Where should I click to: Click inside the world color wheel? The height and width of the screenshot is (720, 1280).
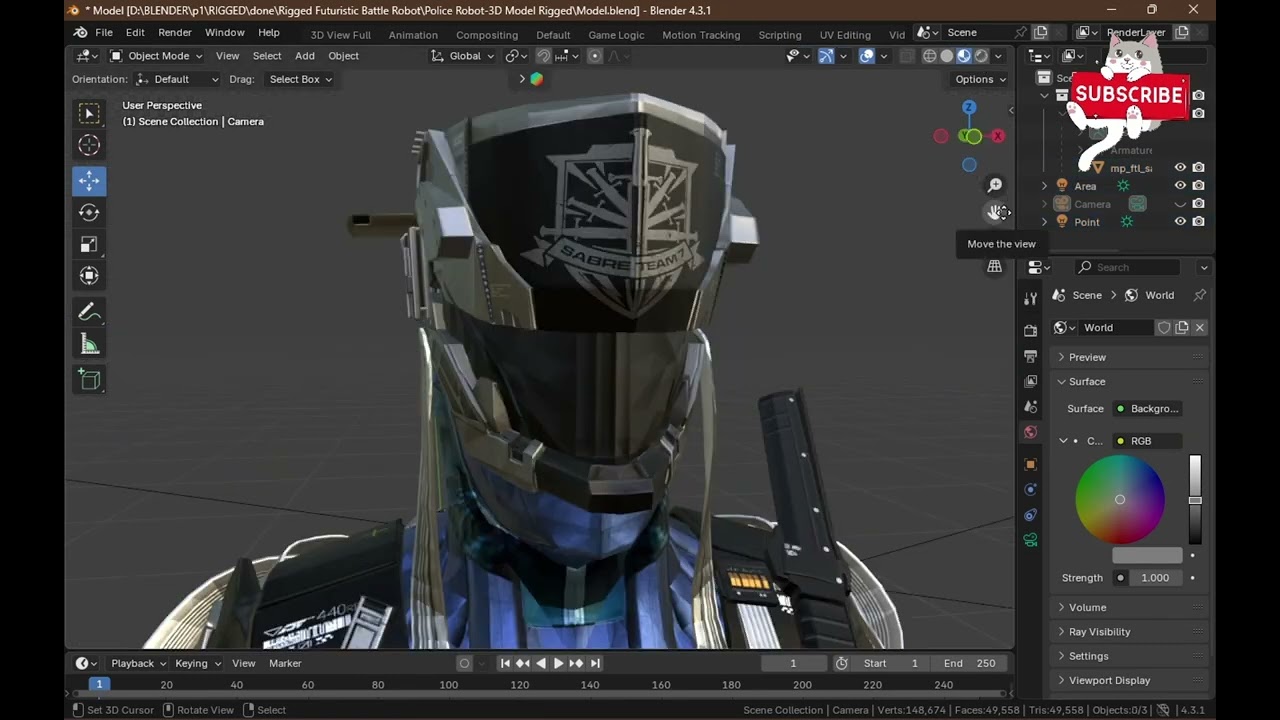click(1120, 499)
